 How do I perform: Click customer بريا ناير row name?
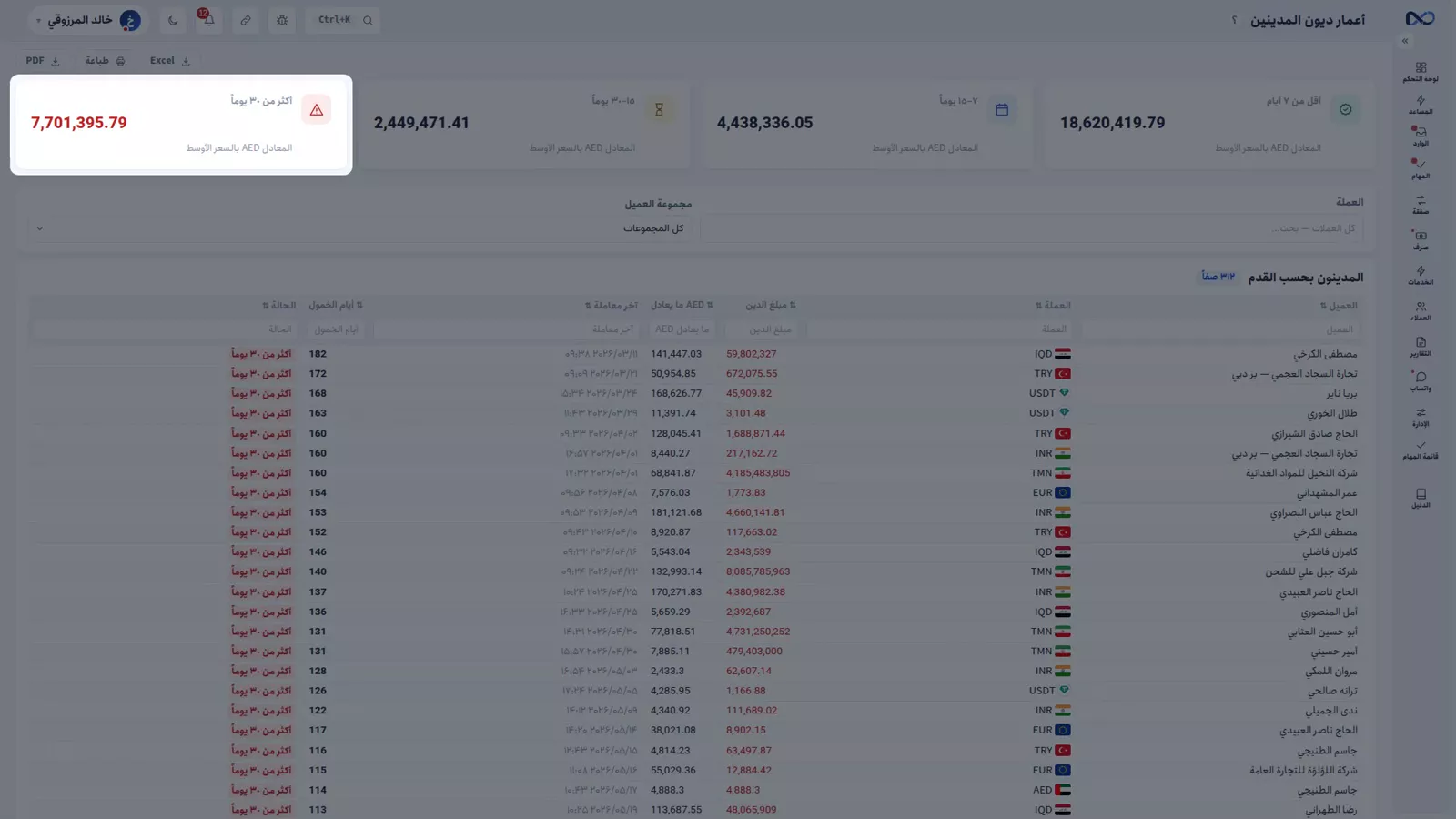[1341, 394]
